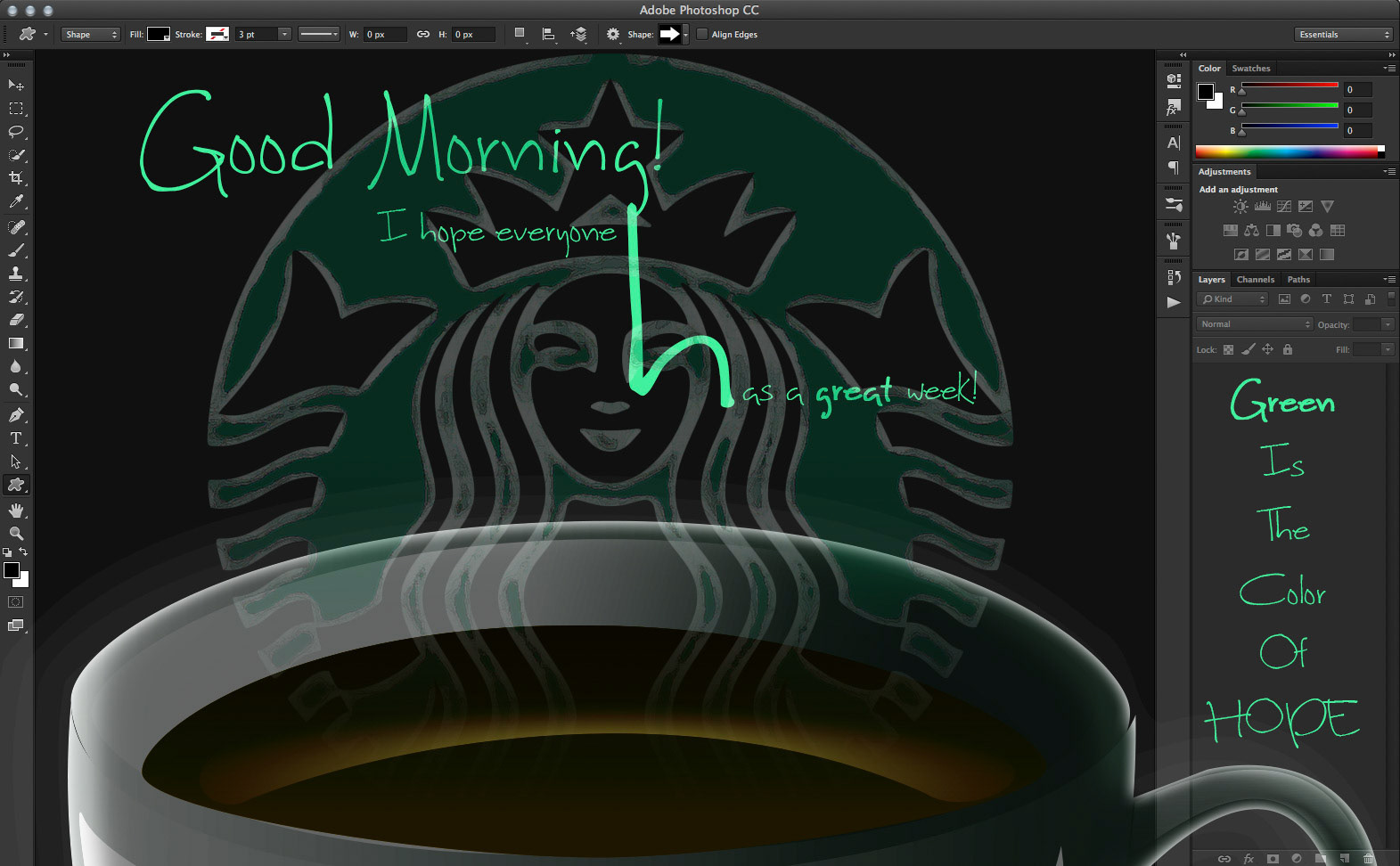
Task: Open the Color panel flyout menu
Action: (1389, 69)
